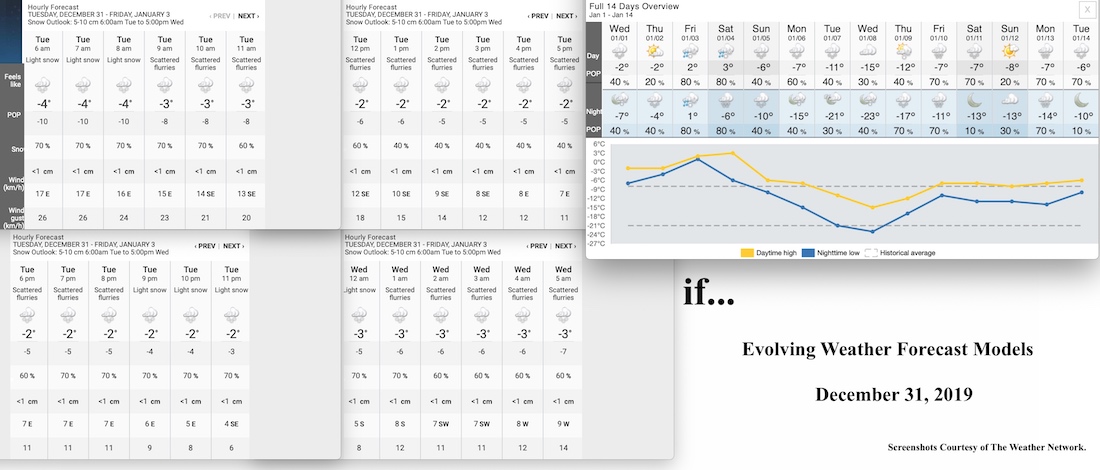Click the '16 E' wind value at 8 am
The image size is (1100, 470).
click(123, 193)
